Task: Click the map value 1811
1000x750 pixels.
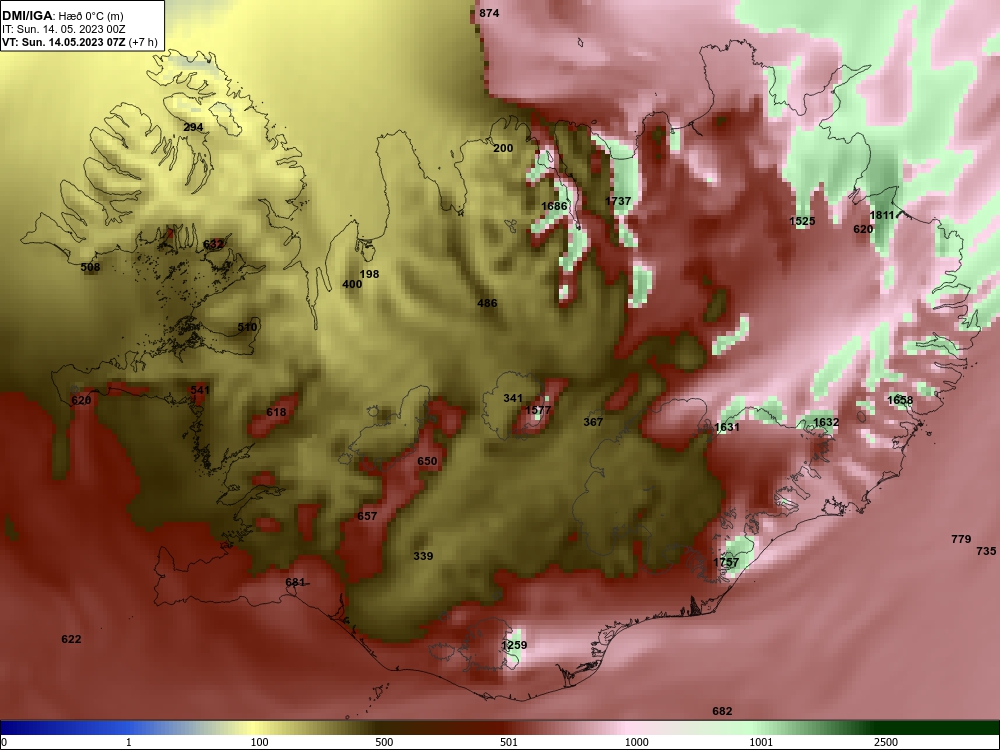Action: pyautogui.click(x=882, y=215)
